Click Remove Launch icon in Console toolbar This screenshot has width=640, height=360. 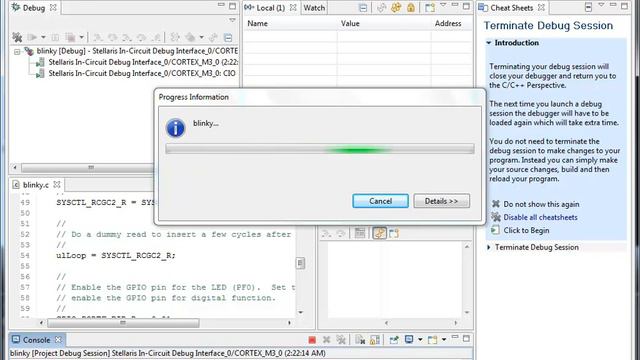click(327, 340)
